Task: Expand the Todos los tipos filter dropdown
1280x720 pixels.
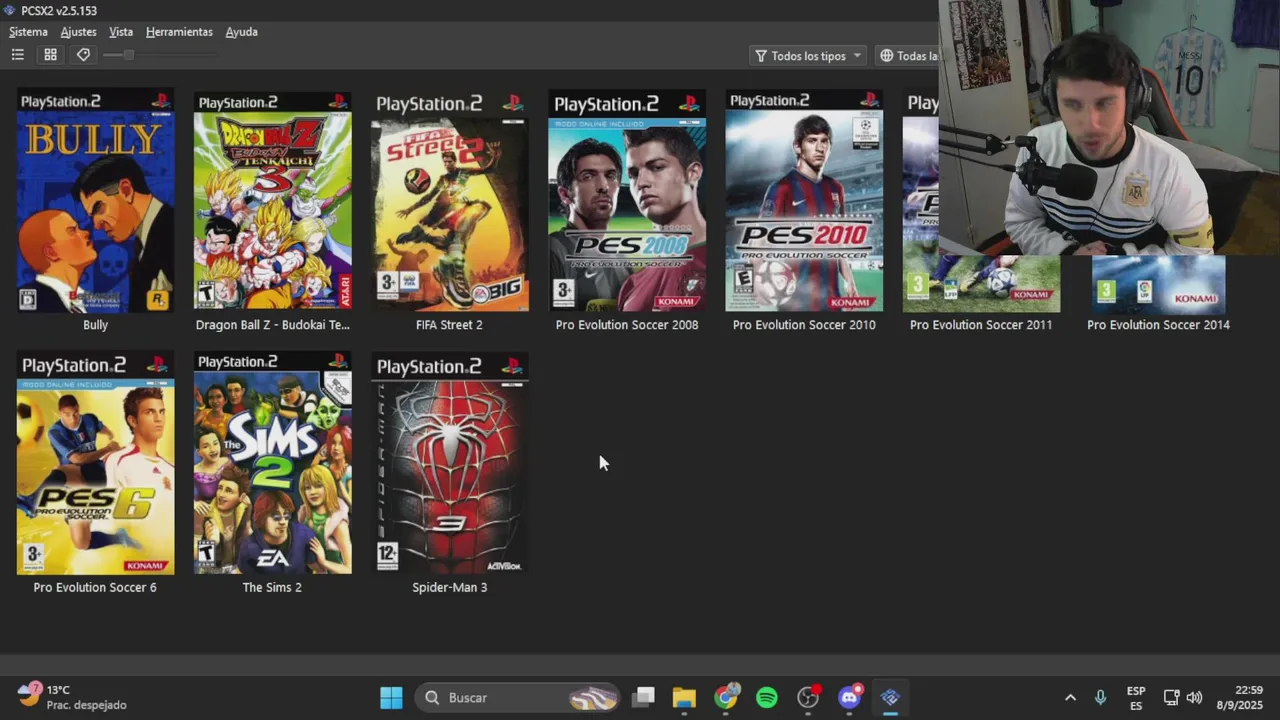Action: (x=808, y=56)
